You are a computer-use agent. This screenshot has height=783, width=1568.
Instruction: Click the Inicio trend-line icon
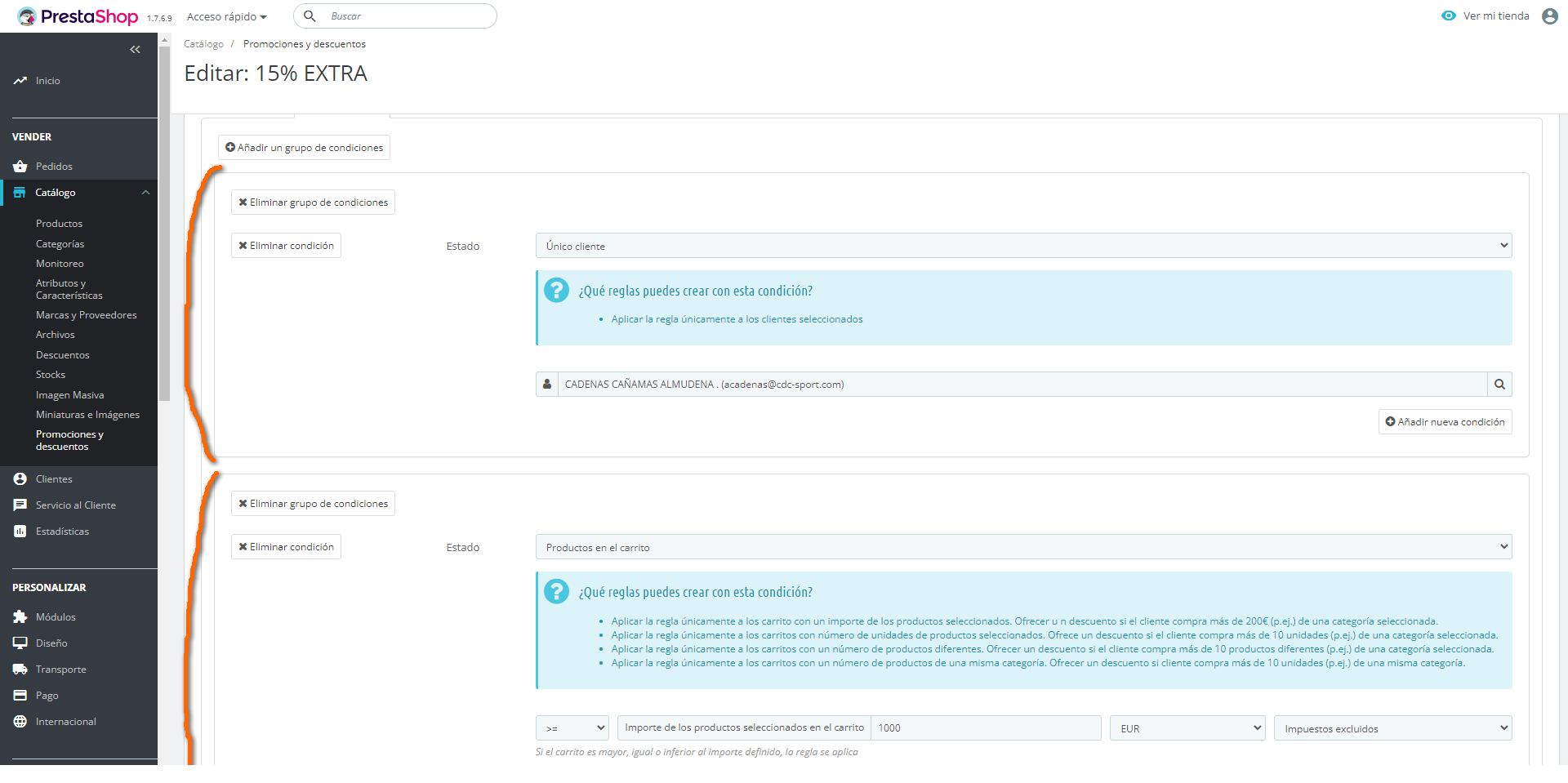point(20,81)
